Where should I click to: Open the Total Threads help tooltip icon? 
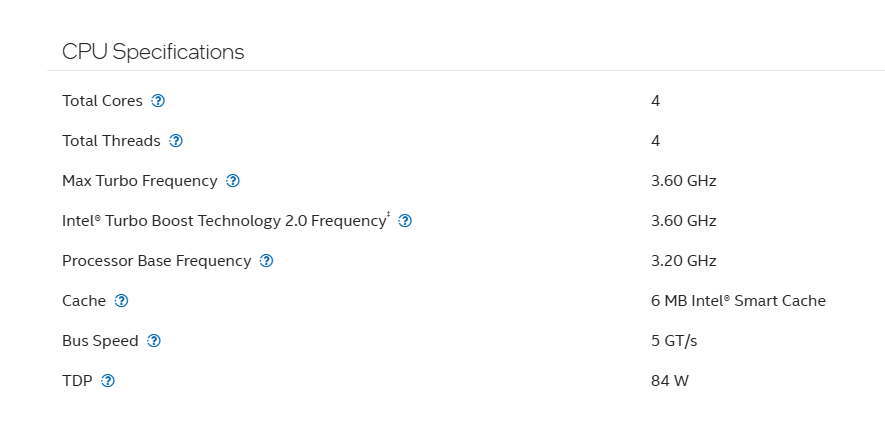(176, 141)
